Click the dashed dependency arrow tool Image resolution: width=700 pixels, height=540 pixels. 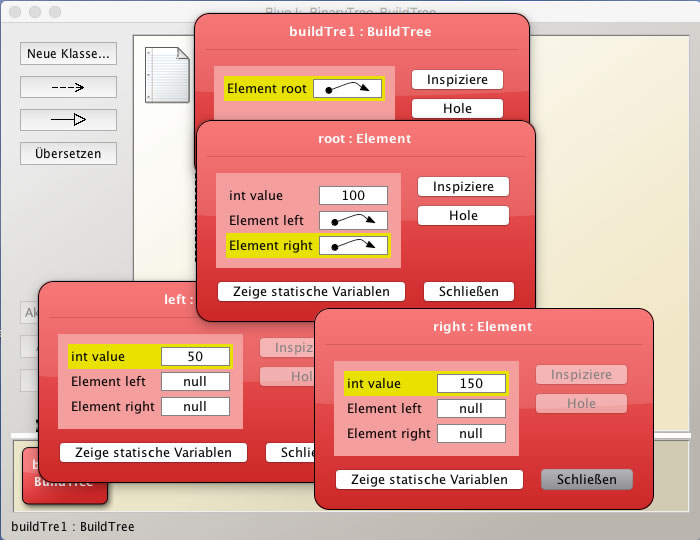click(68, 87)
